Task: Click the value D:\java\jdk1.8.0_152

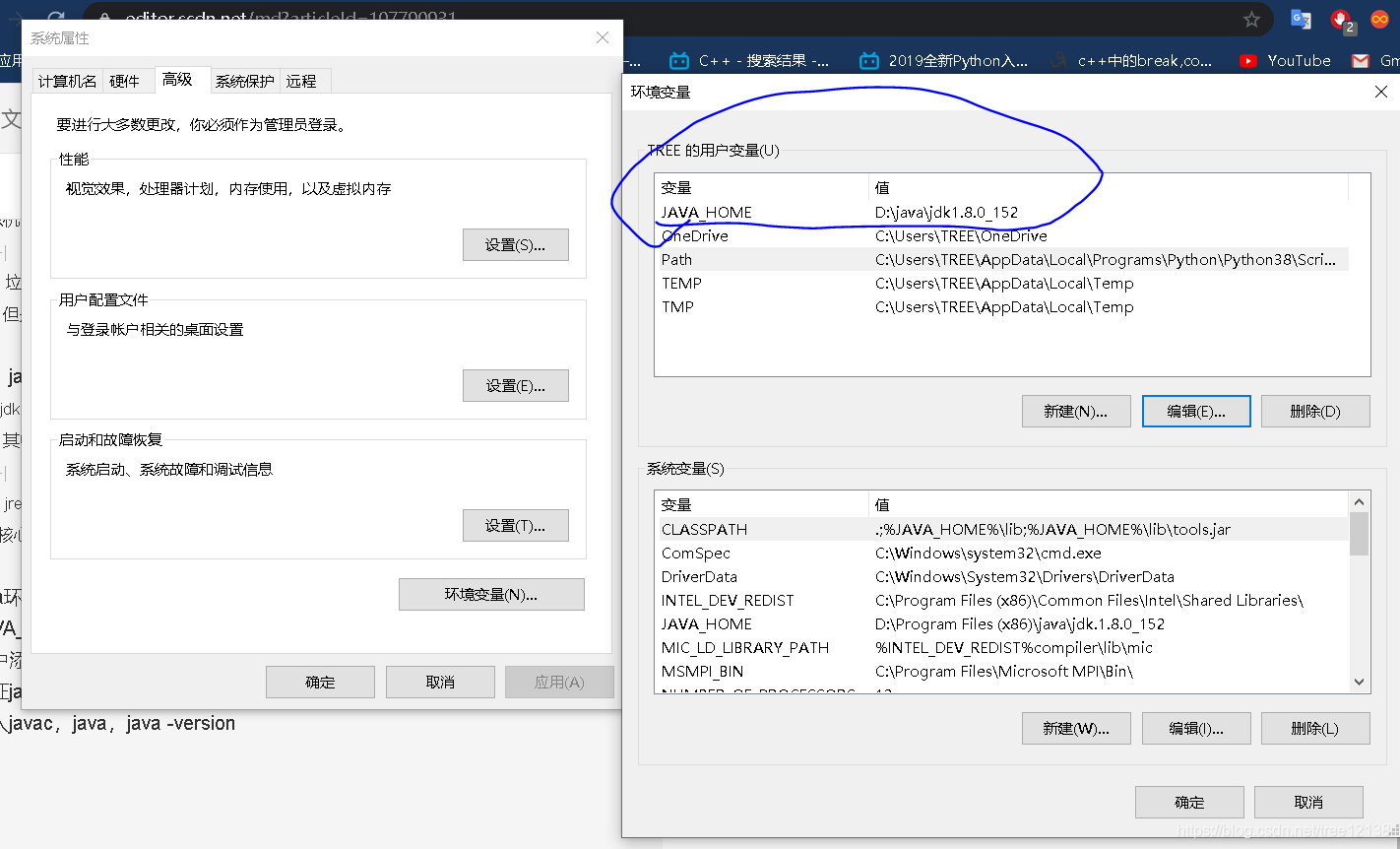Action: click(x=946, y=213)
